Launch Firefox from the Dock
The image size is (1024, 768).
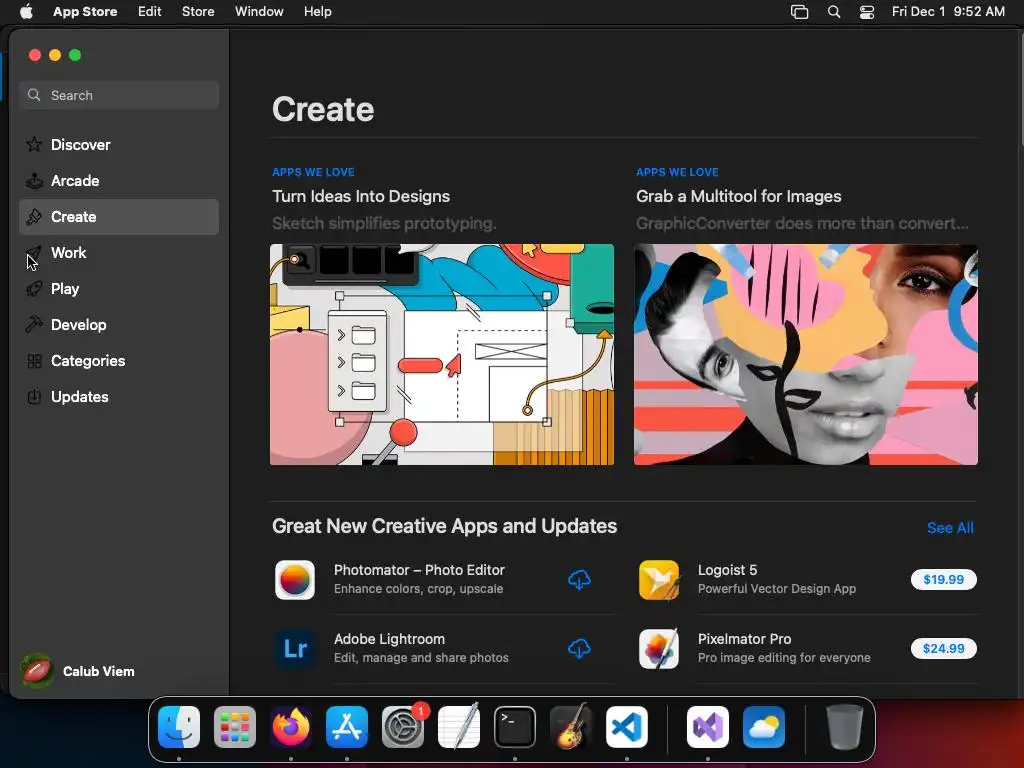click(291, 727)
